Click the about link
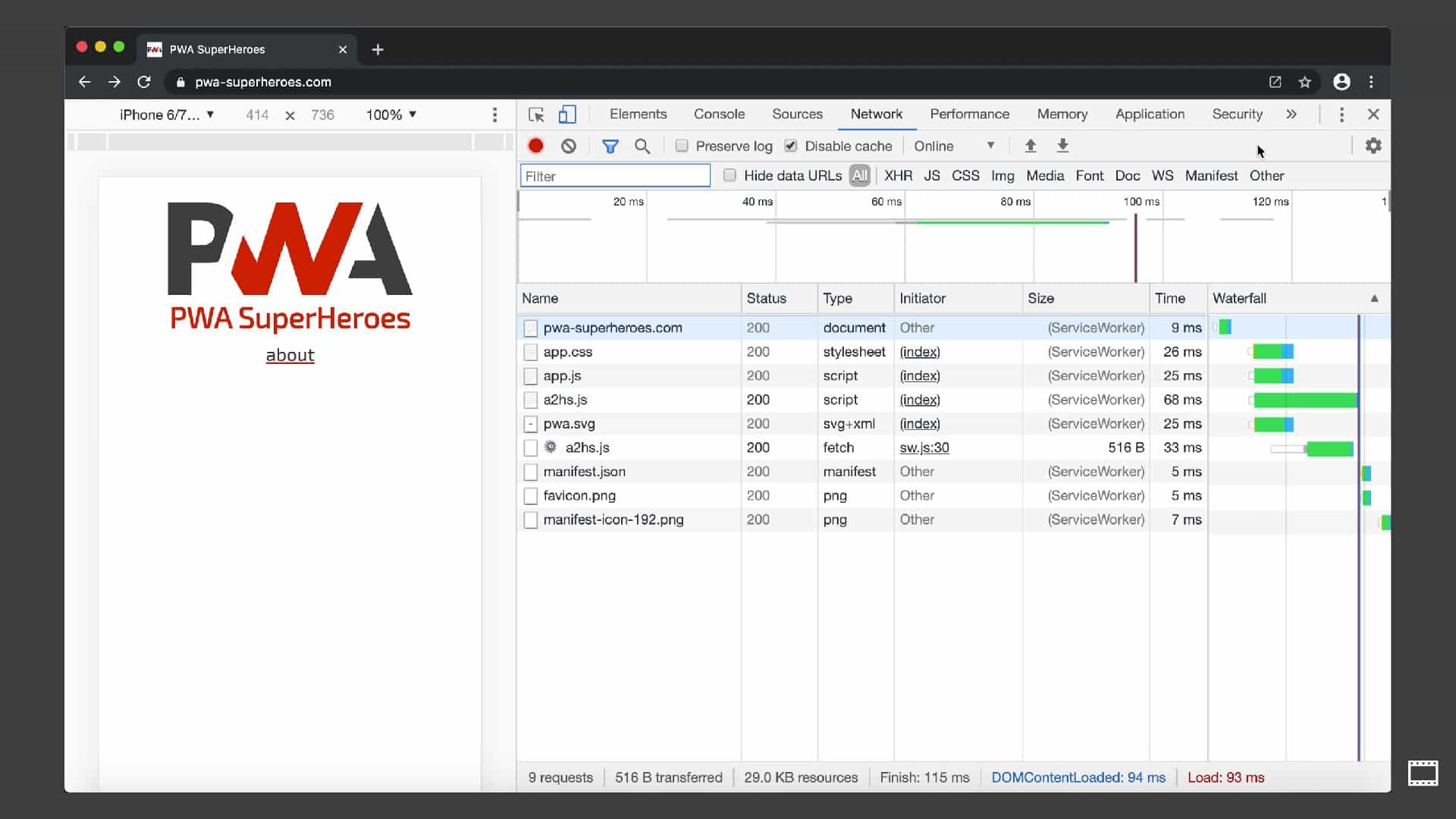 point(290,355)
